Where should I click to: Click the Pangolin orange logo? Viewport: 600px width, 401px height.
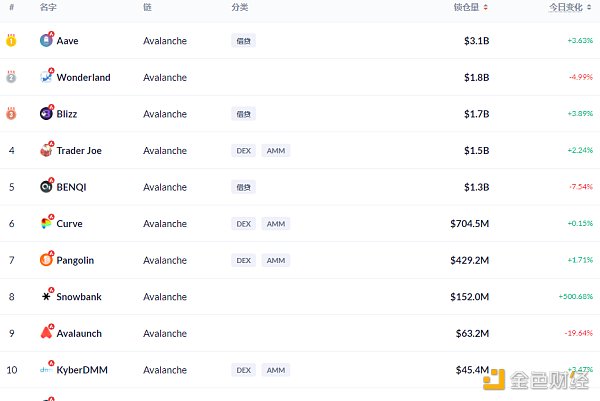point(46,260)
